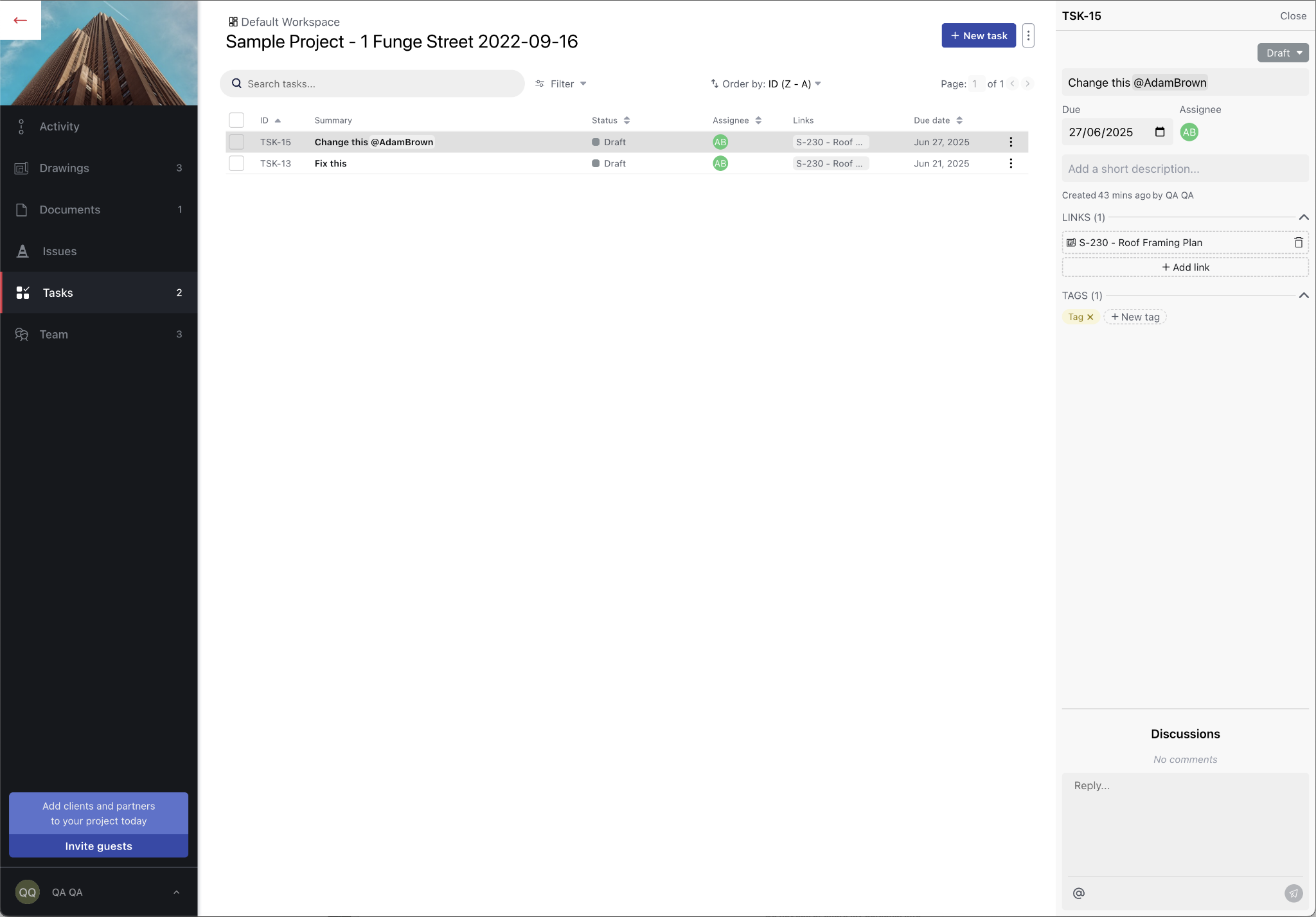
Task: Open Drawings in the sidebar
Action: point(64,168)
